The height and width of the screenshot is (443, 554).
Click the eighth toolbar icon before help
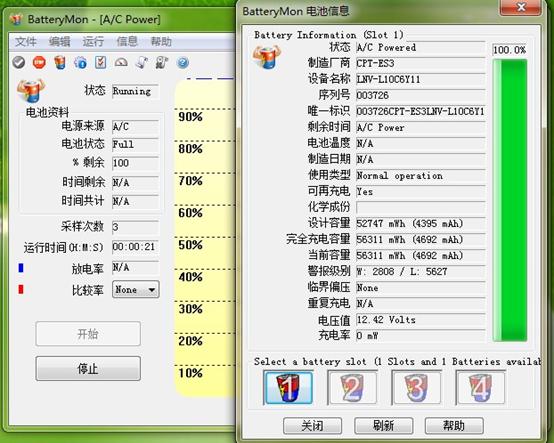(x=162, y=63)
